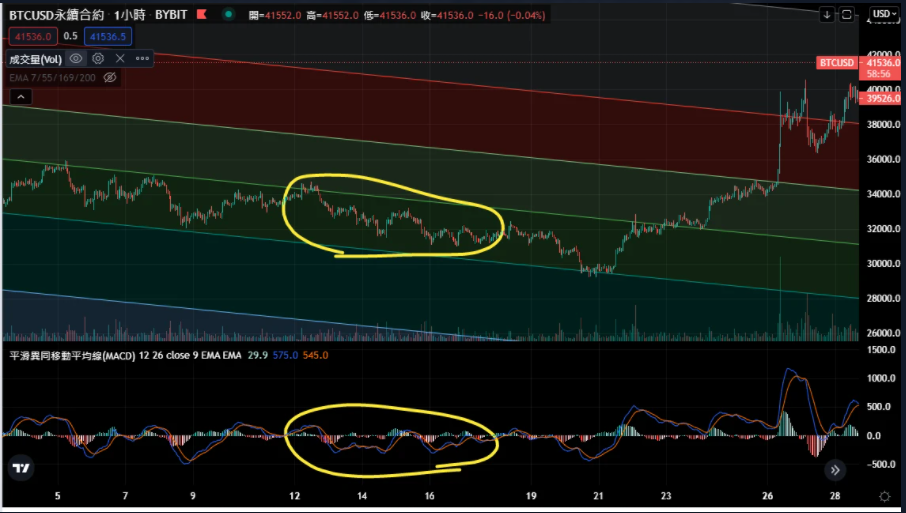
Task: Click the 34000.0 label on price axis
Action: point(883,194)
